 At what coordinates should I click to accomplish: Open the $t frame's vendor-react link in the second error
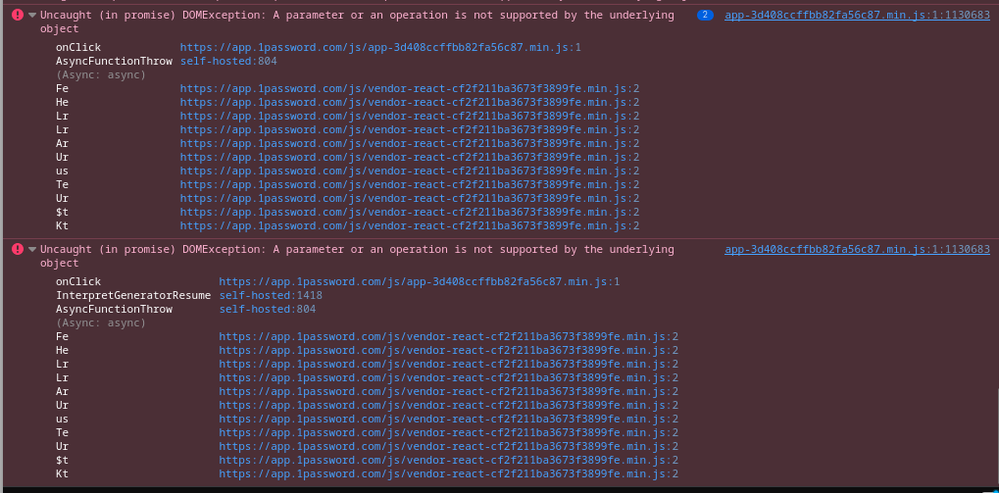click(x=448, y=460)
